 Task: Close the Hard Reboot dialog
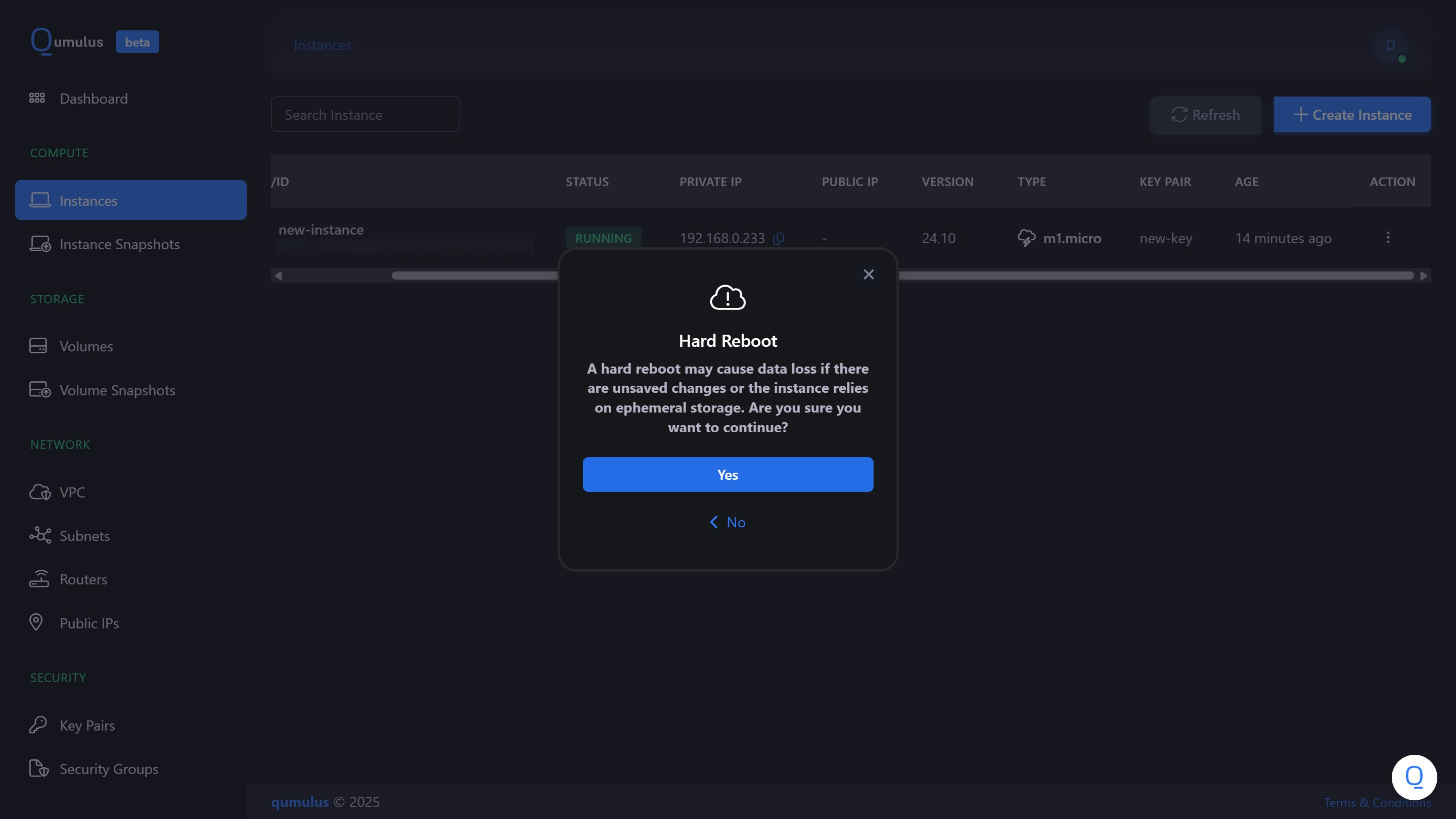[869, 274]
